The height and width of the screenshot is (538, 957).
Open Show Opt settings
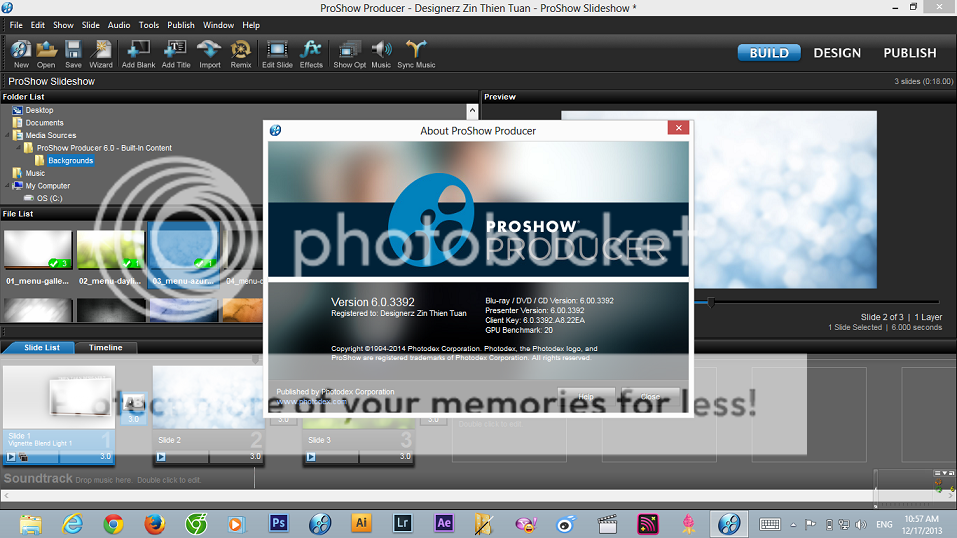coord(349,52)
